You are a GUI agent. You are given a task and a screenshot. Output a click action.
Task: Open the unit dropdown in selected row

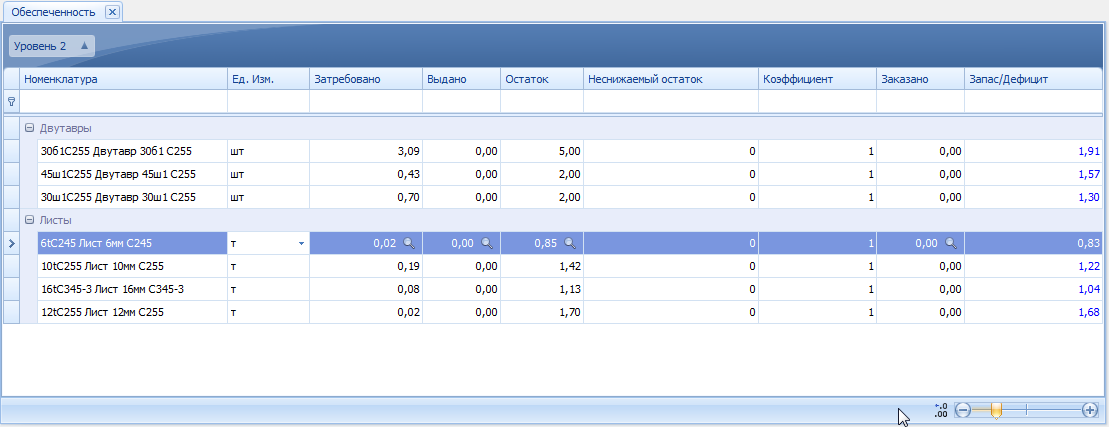(300, 243)
